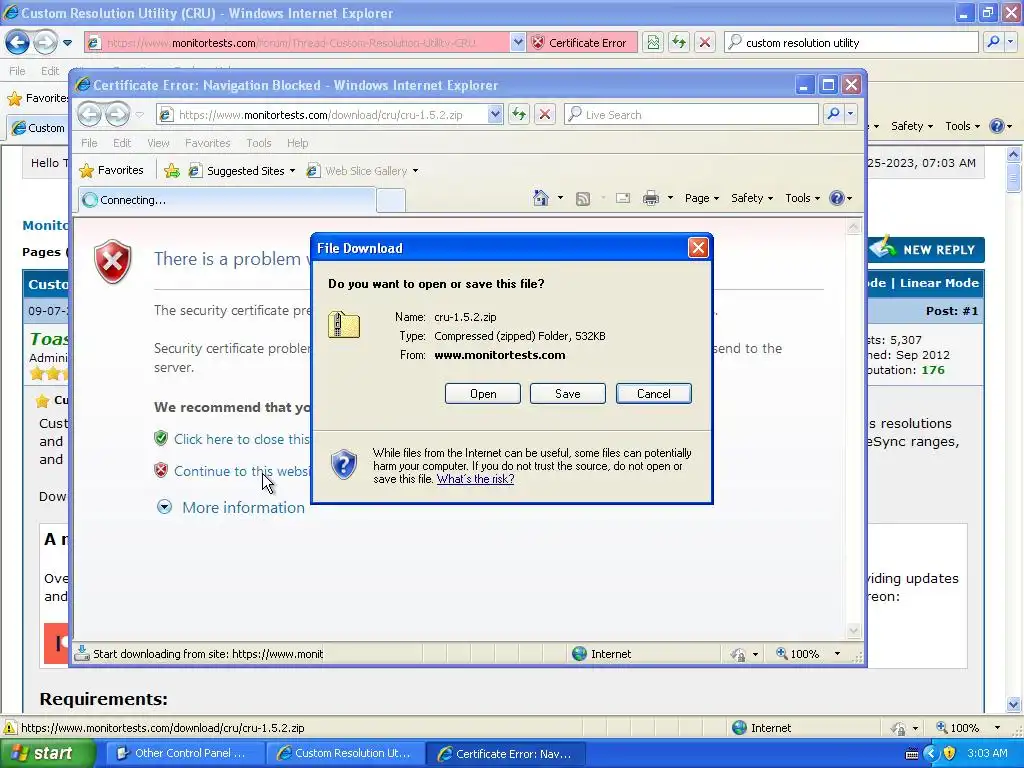Click the RSS feeds icon in the command bar
Viewport: 1024px width, 768px height.
coord(583,198)
